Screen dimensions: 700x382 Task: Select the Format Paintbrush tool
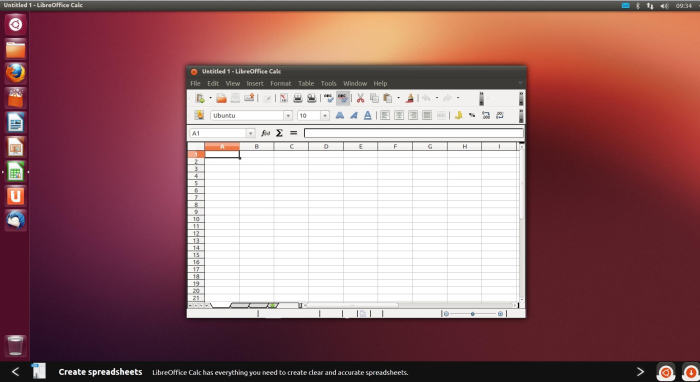[409, 98]
